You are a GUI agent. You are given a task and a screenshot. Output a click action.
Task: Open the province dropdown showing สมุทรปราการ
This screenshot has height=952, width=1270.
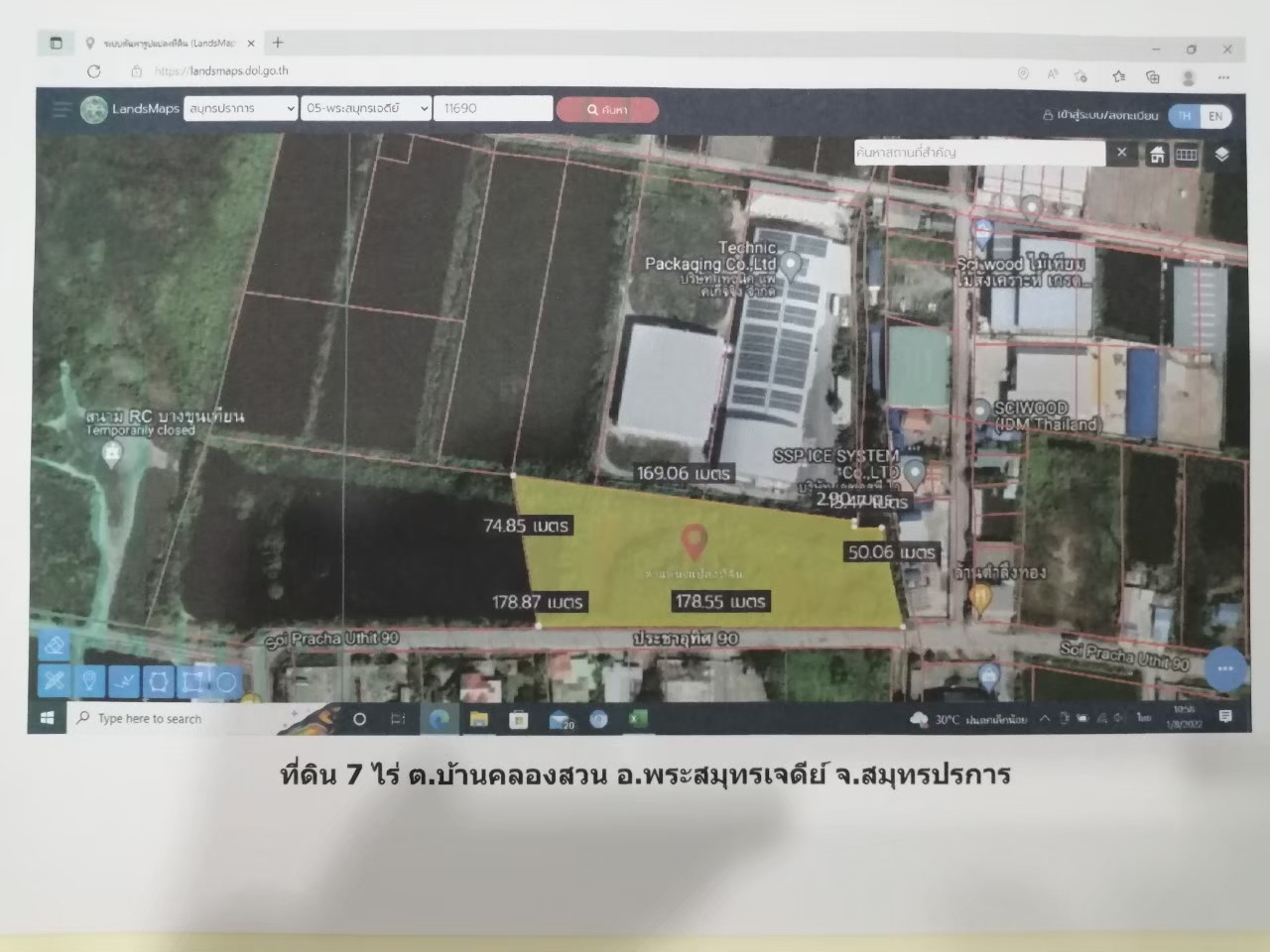tap(240, 108)
